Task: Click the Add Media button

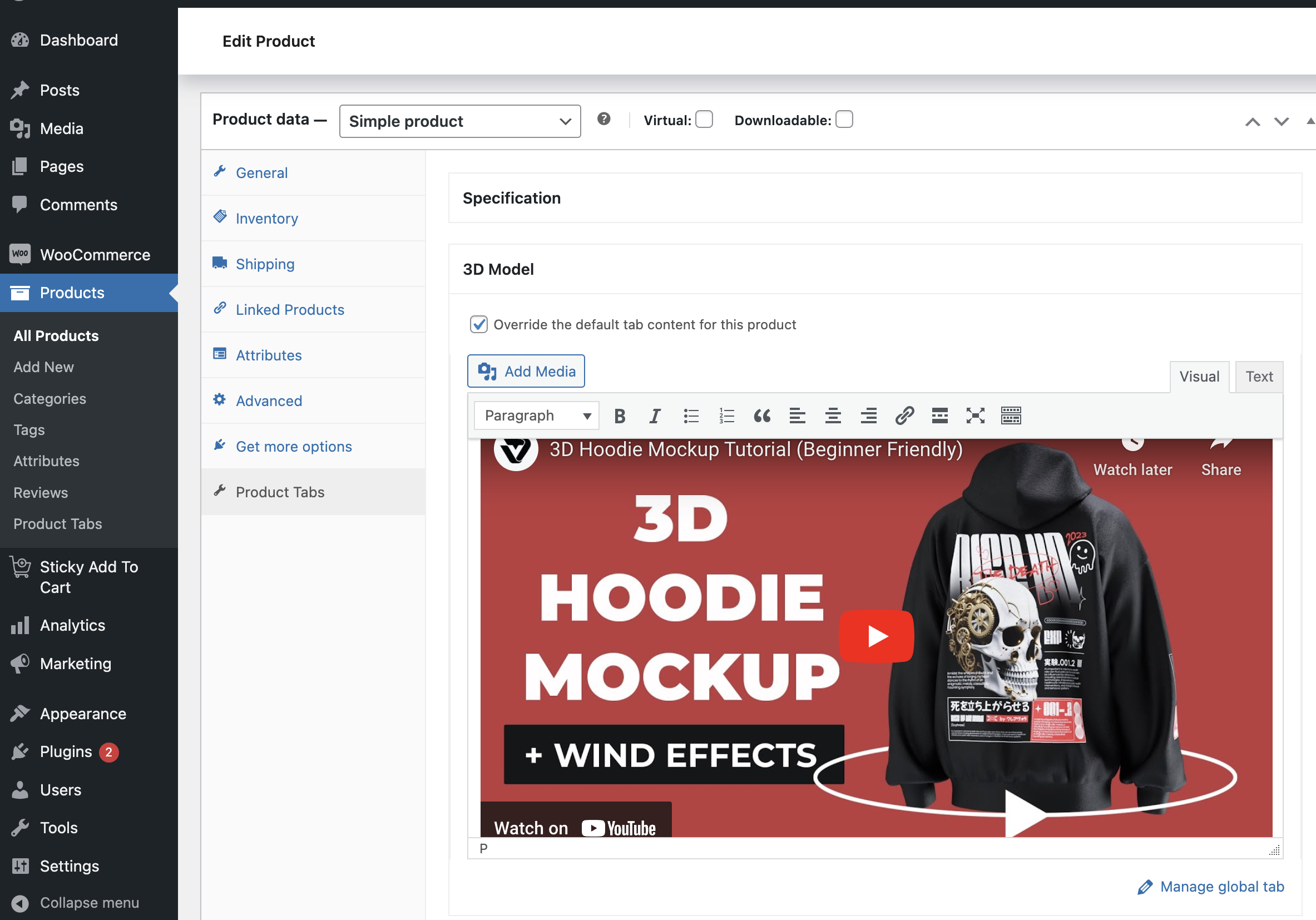Action: pos(526,371)
